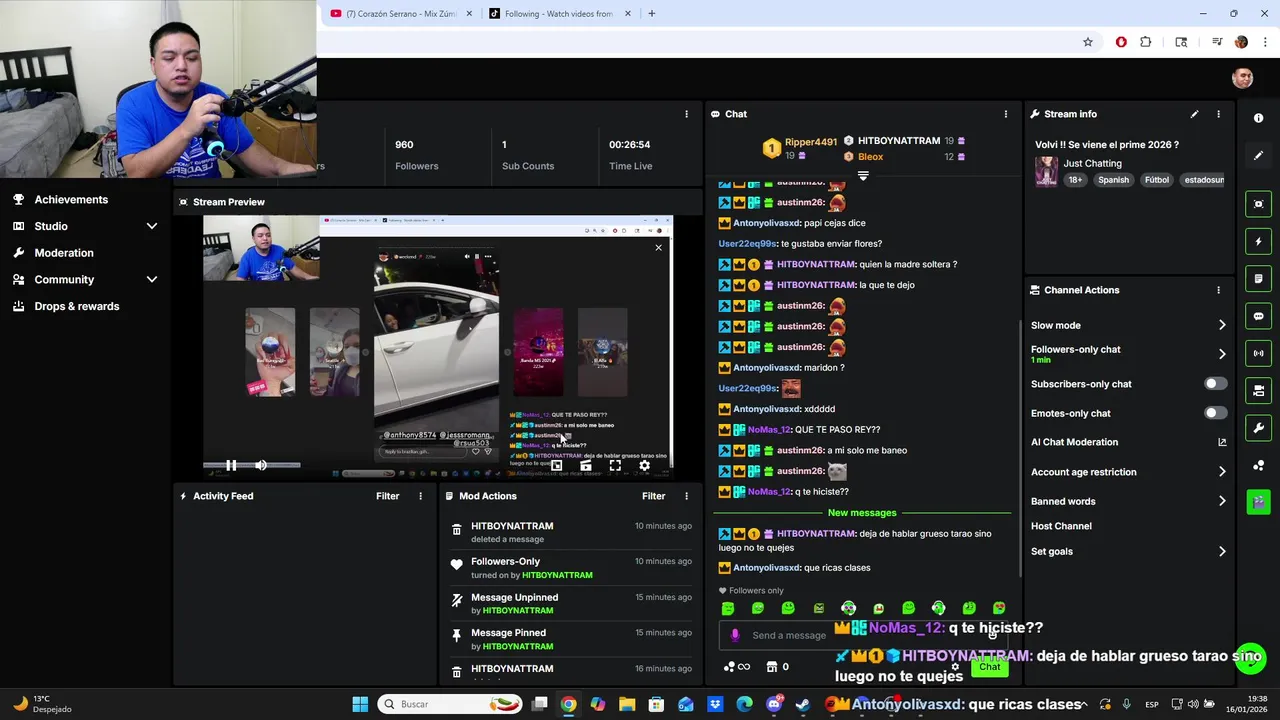
Task: Bookmark page with star icon
Action: 1088,42
